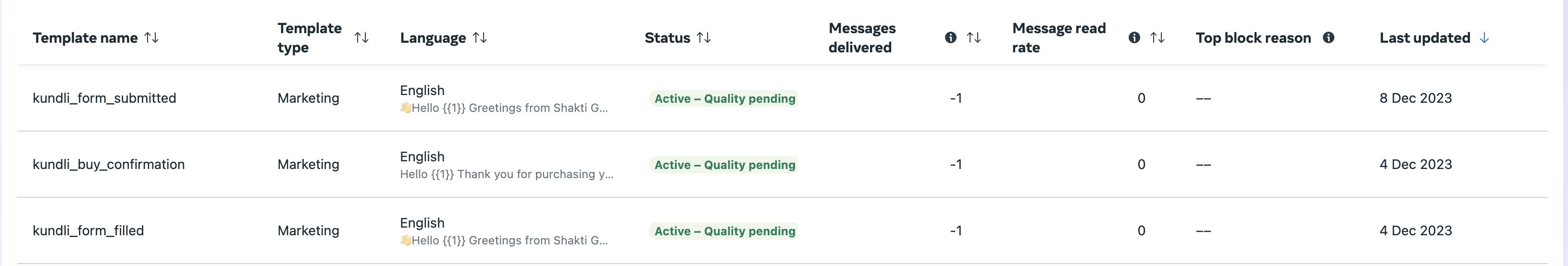Click Messages delivered info icon
The width and height of the screenshot is (1568, 266).
(x=950, y=38)
